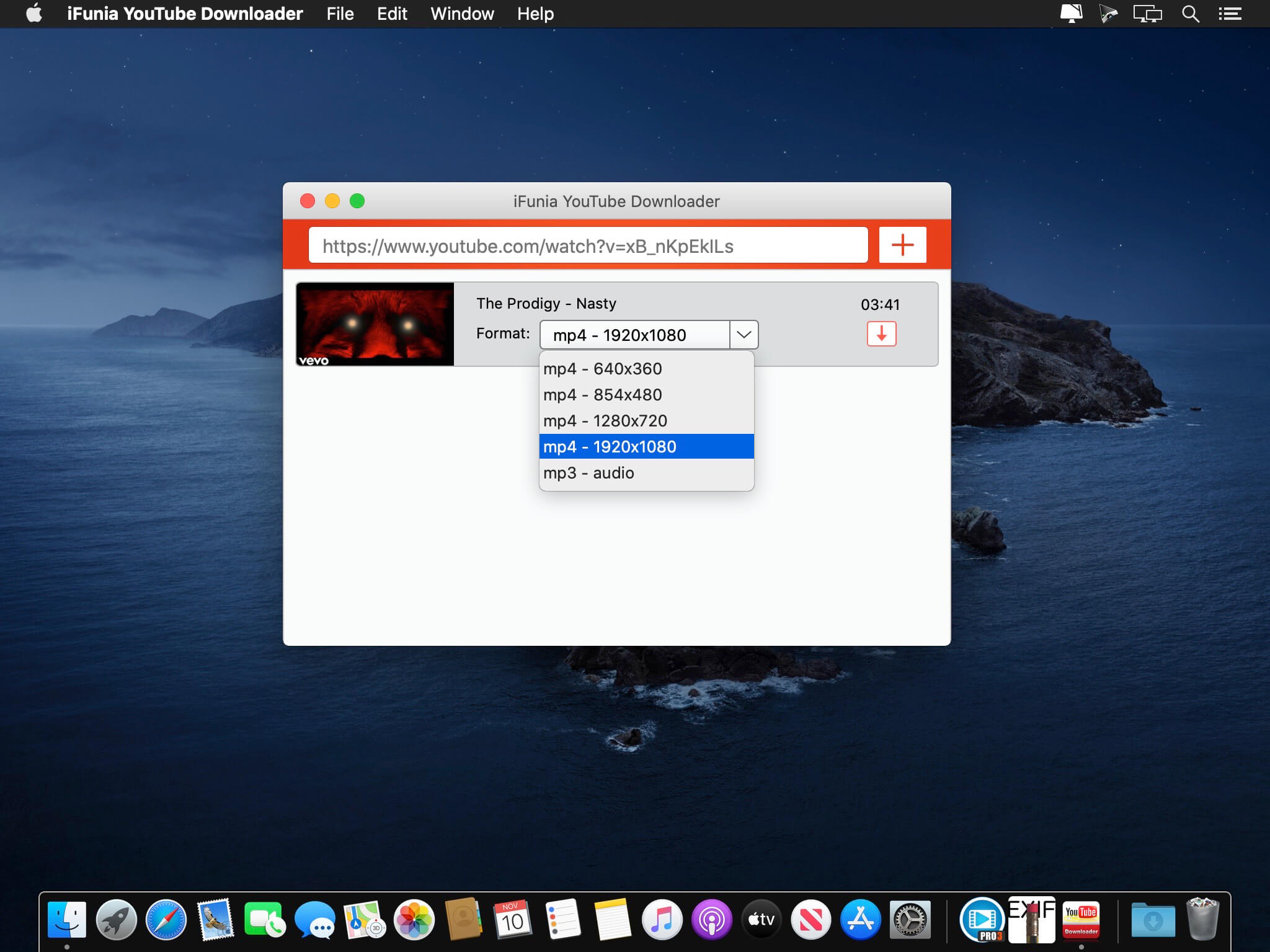Click the YouTube URL input field
The image size is (1270, 952).
click(x=588, y=245)
